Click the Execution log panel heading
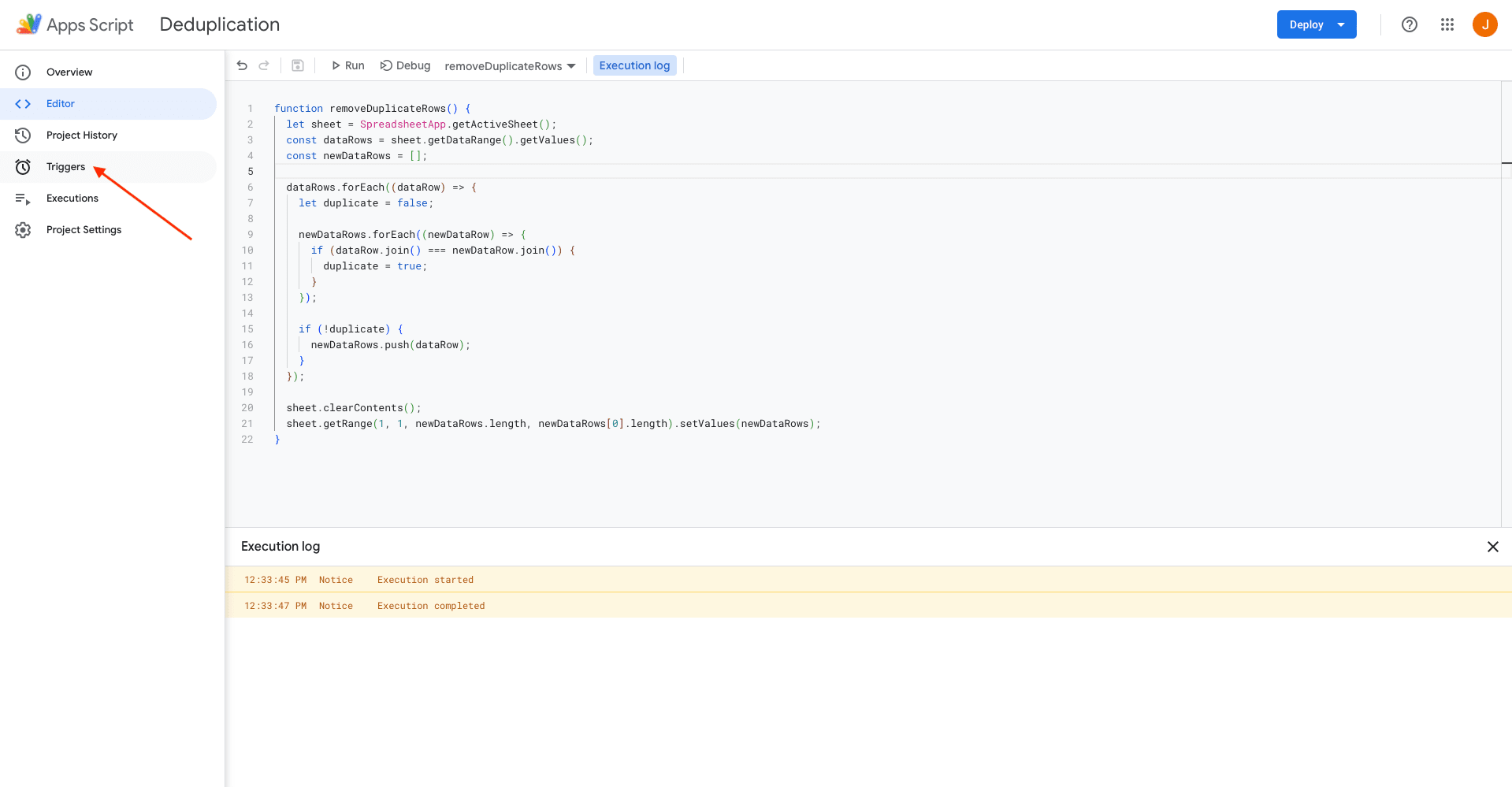The image size is (1512, 787). pyautogui.click(x=280, y=547)
